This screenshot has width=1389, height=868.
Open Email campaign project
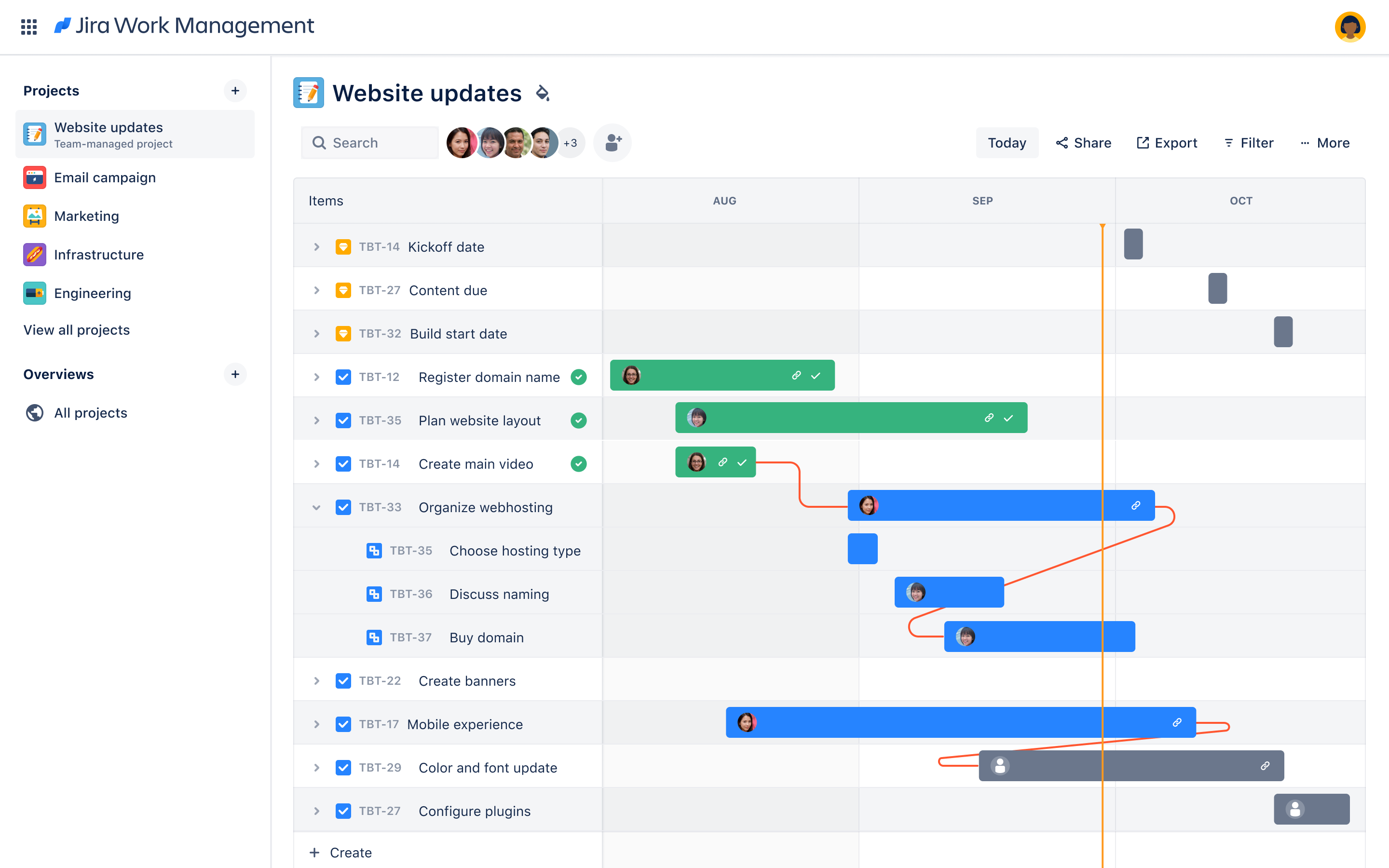click(x=104, y=177)
